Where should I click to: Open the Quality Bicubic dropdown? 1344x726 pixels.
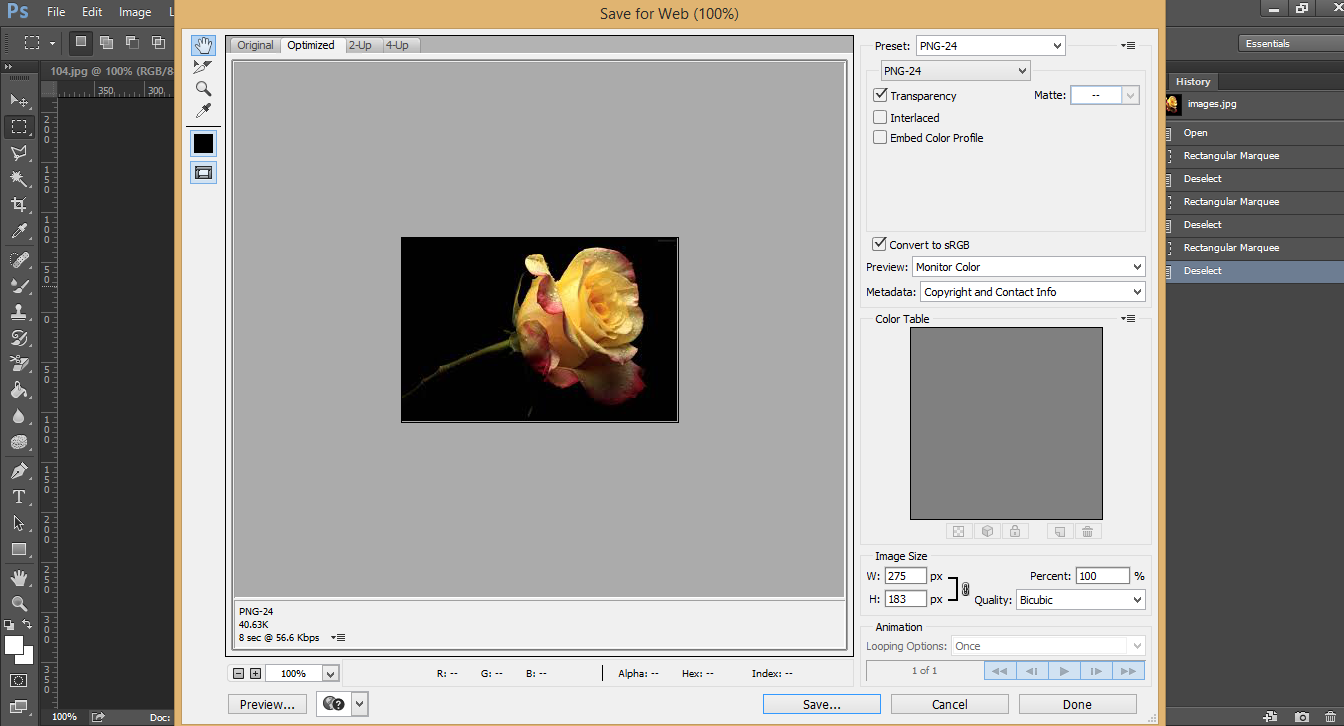pos(1080,600)
